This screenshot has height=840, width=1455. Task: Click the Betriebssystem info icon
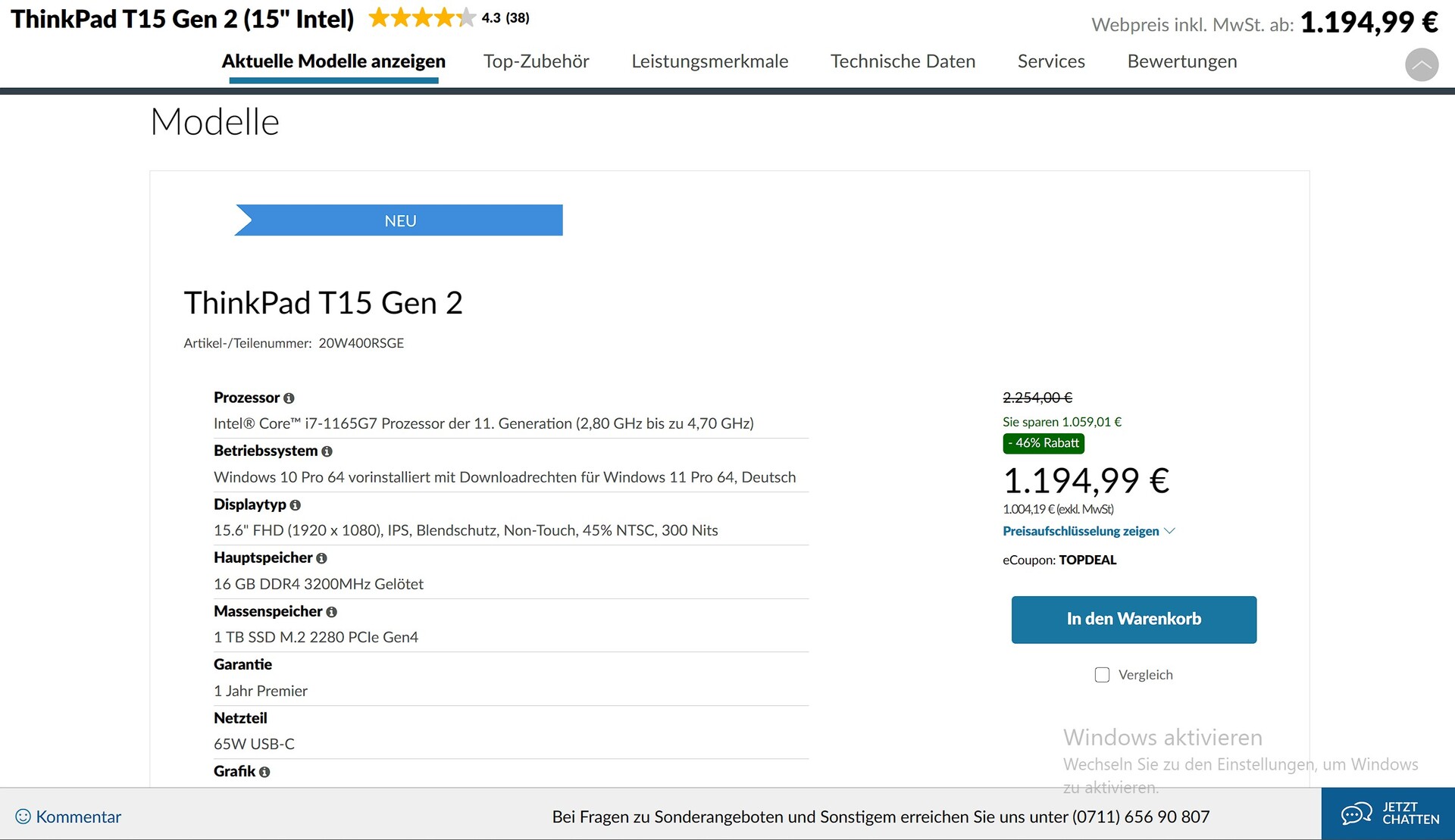[327, 451]
